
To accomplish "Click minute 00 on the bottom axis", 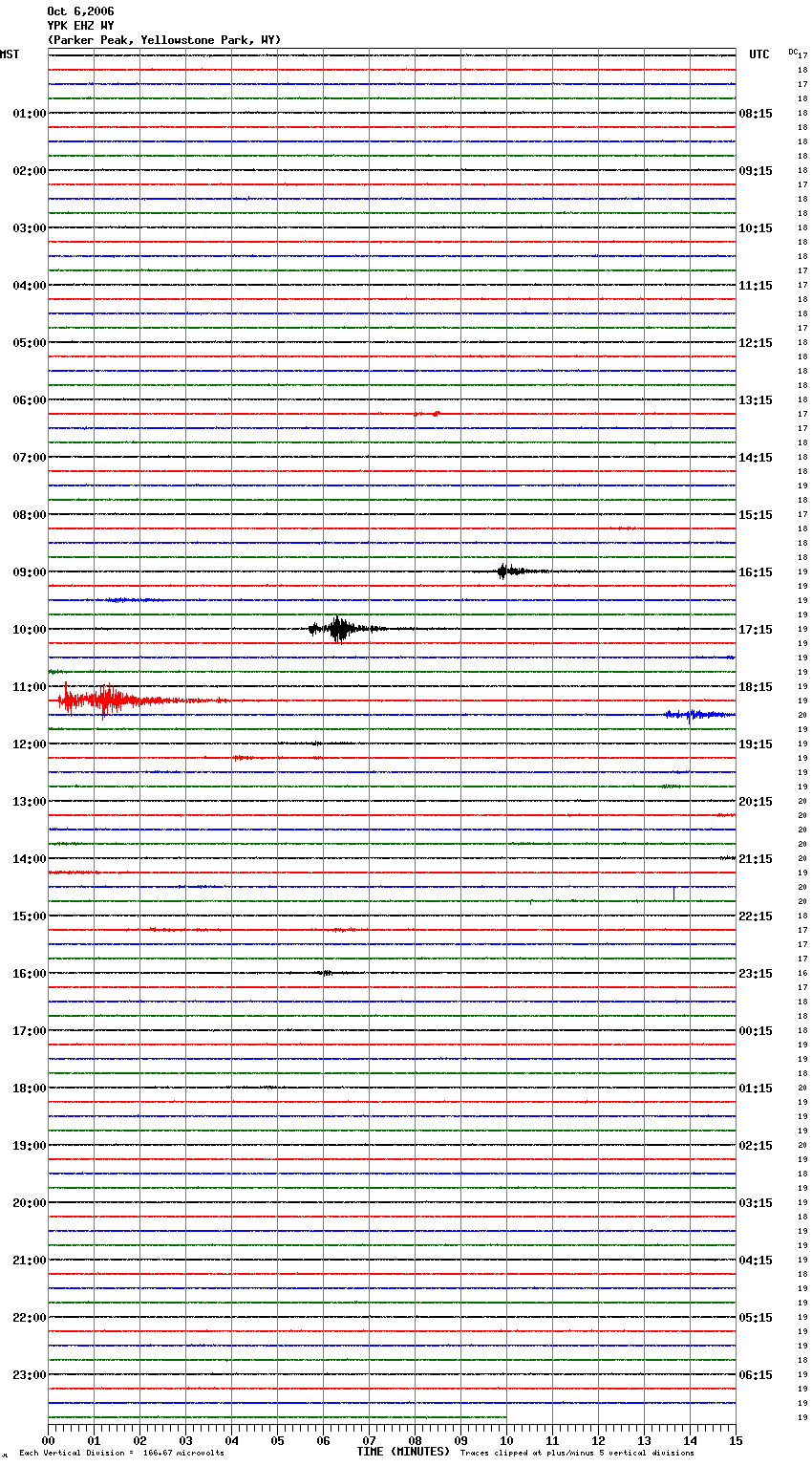I will pos(48,1440).
